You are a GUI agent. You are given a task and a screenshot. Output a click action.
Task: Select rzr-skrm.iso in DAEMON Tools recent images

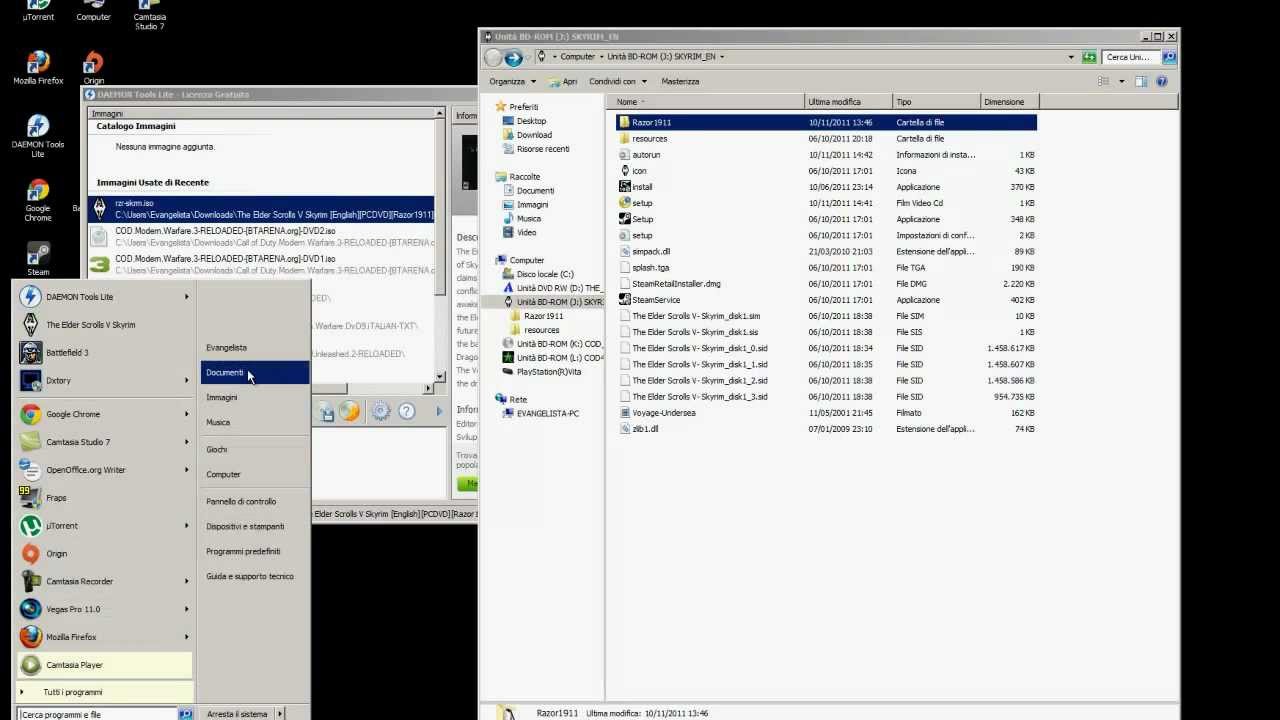pyautogui.click(x=261, y=209)
